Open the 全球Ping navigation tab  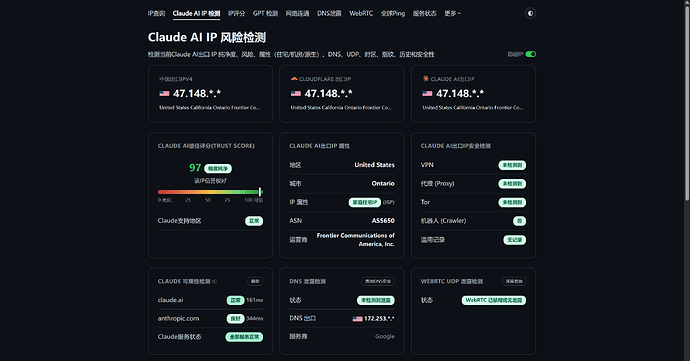tap(393, 14)
